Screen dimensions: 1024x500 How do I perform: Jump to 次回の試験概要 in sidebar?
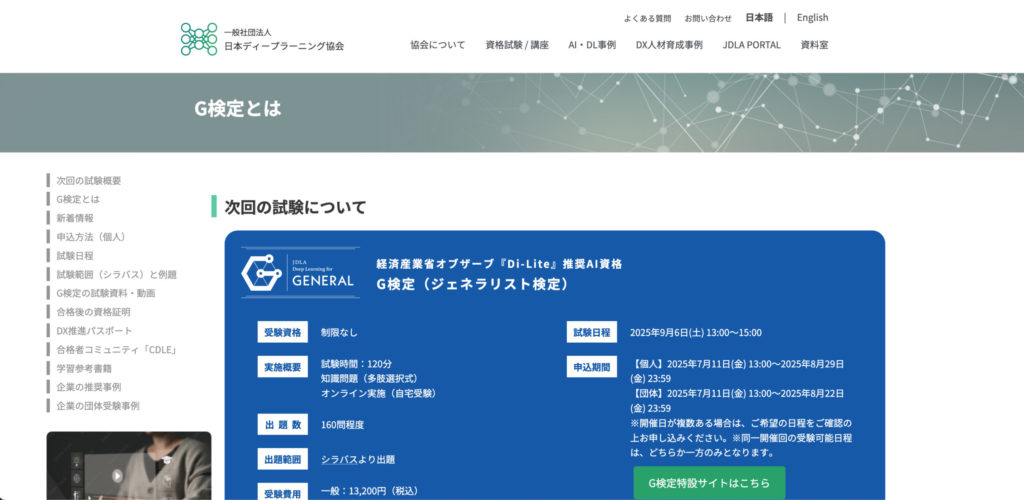point(88,181)
